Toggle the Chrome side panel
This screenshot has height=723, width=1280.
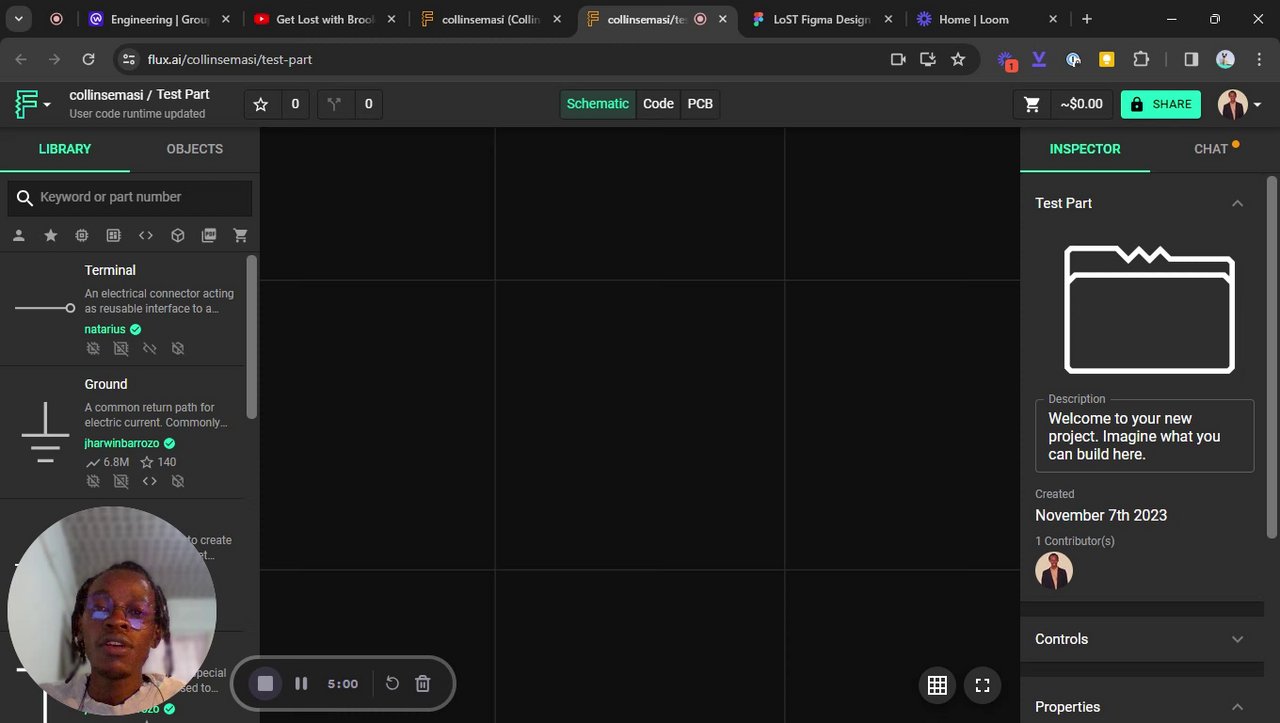(1191, 59)
